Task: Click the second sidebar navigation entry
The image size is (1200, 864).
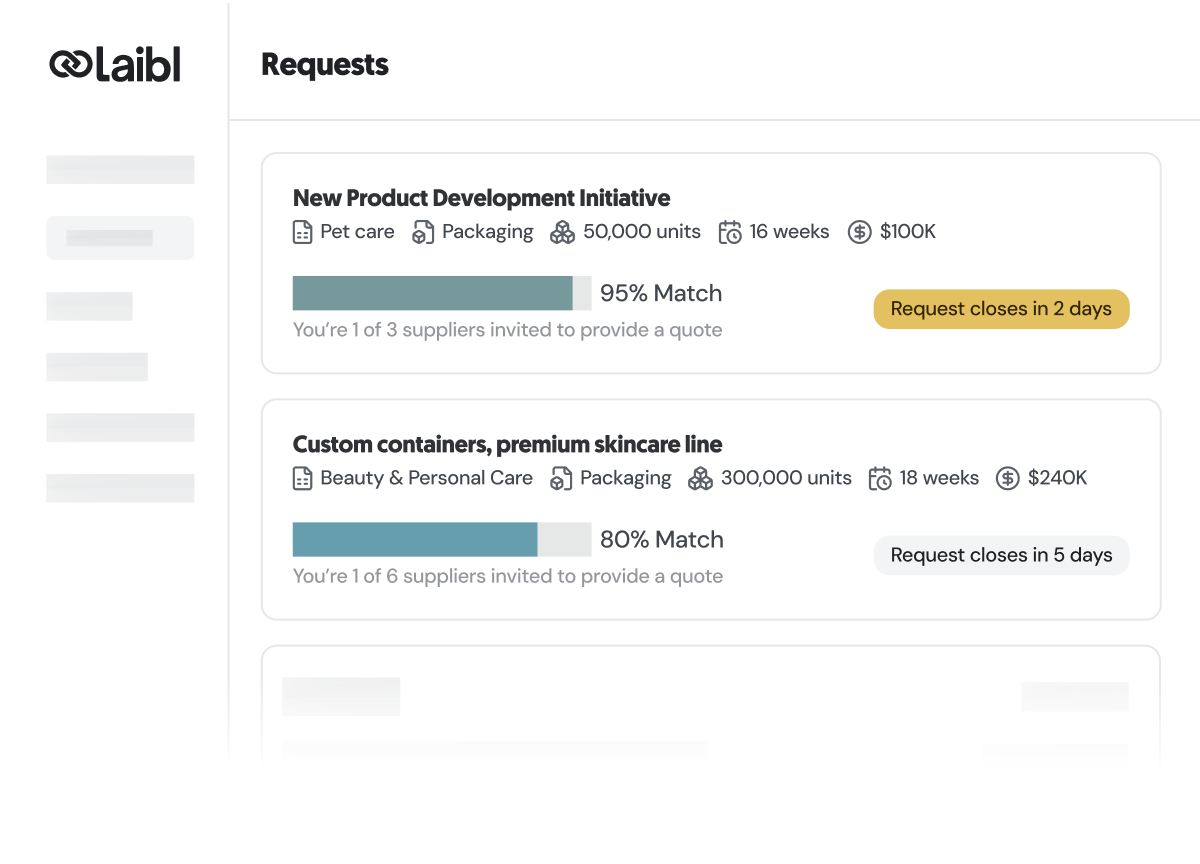Action: click(120, 238)
